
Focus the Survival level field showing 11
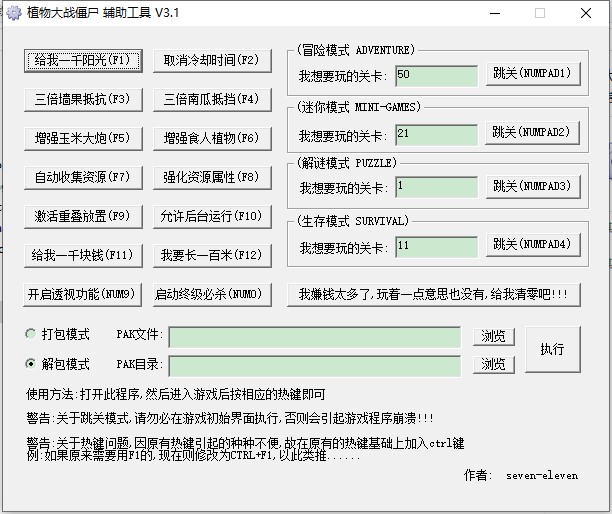tap(436, 247)
